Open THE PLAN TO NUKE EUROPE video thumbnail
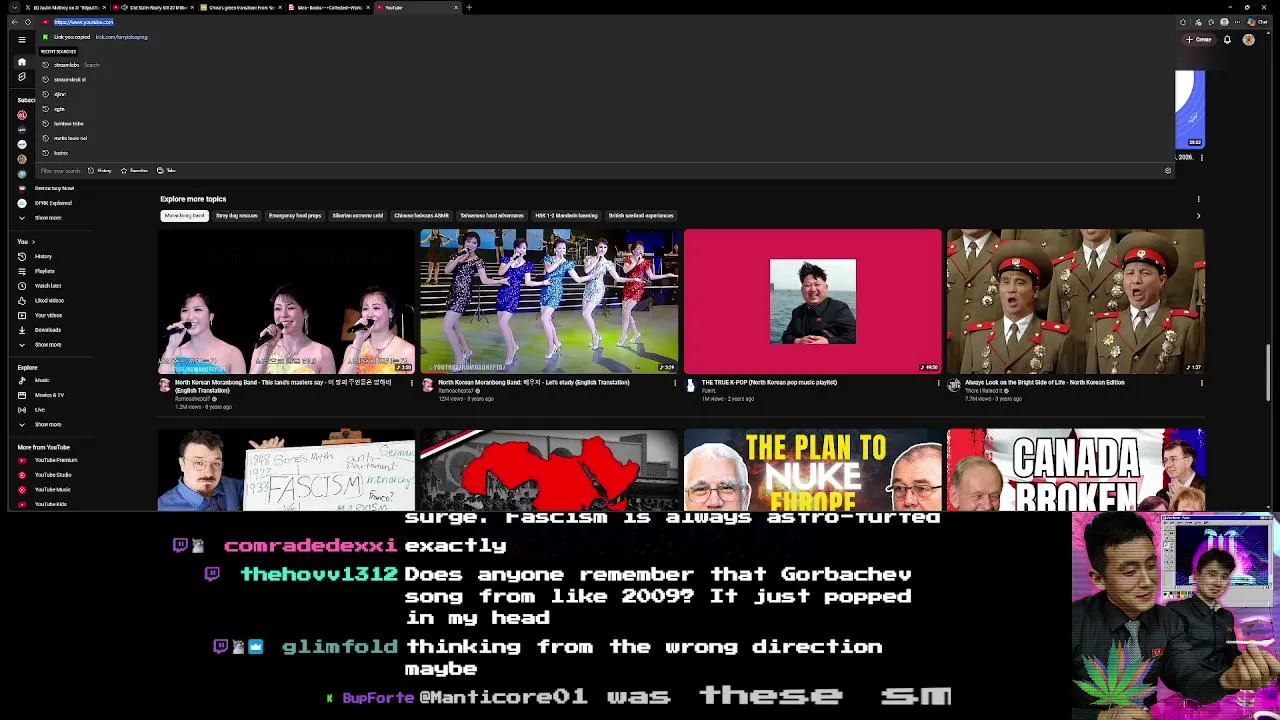This screenshot has width=1280, height=720. point(812,470)
